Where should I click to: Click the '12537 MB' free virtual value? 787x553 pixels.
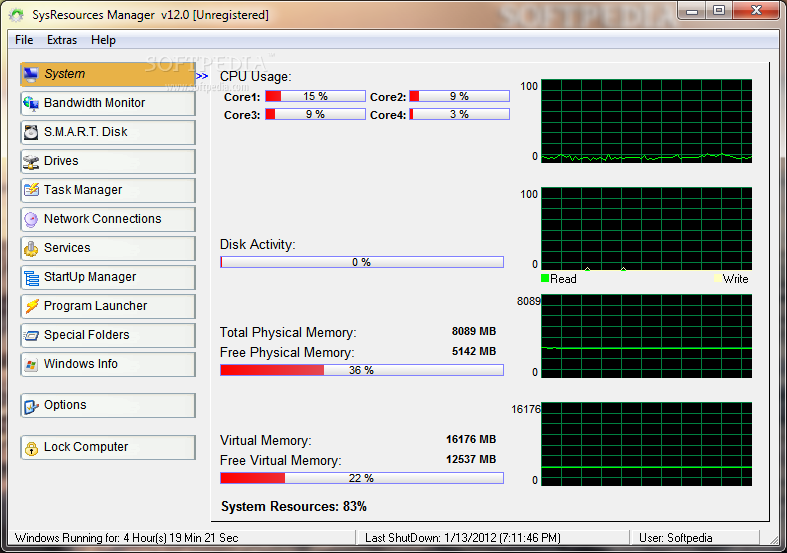471,459
